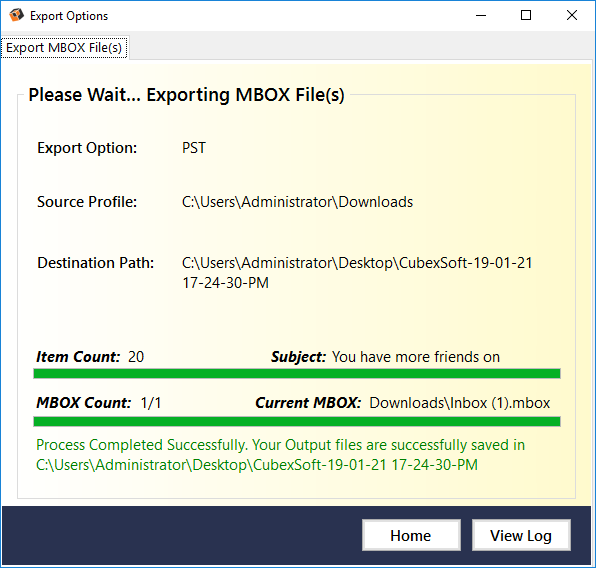Click the MBOX Count value 1/1
Viewport: 596px width, 568px height.
coord(151,403)
